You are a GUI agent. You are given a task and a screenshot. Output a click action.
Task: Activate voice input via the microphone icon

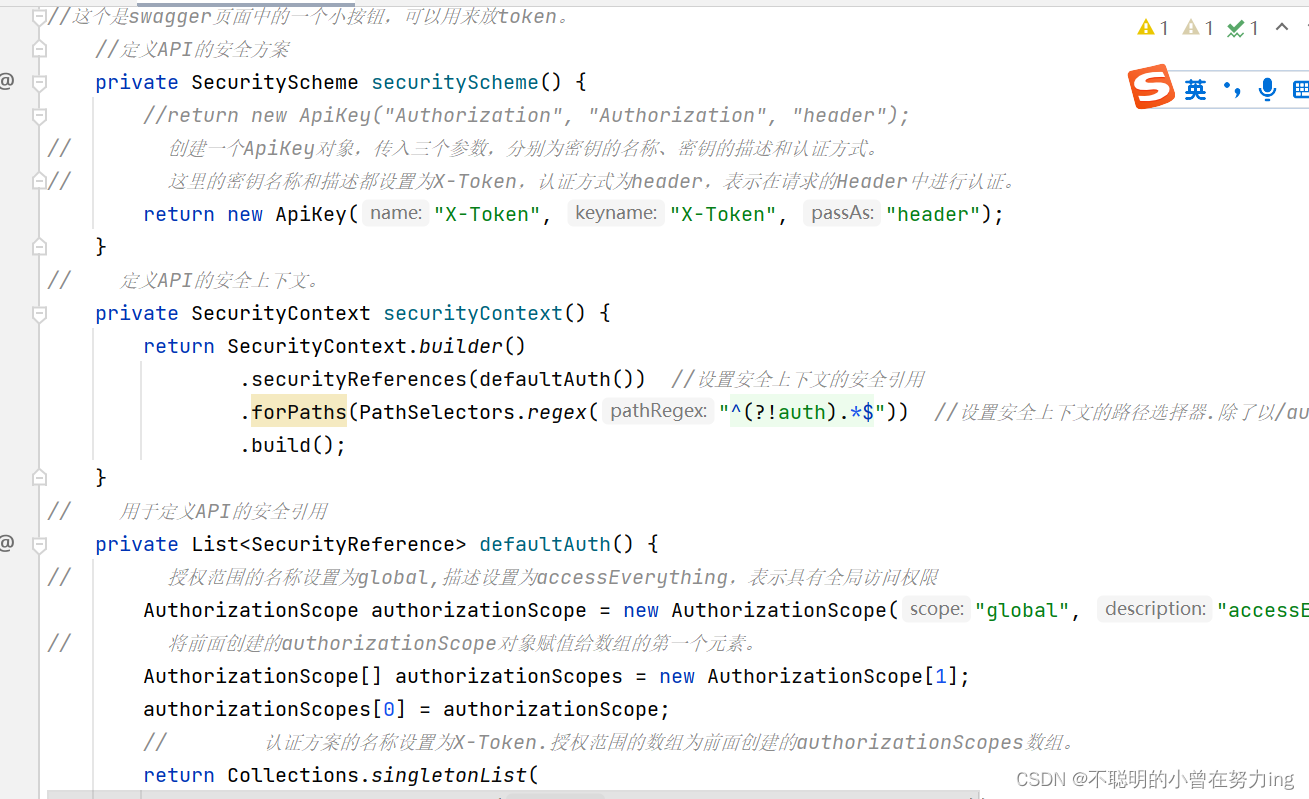1266,89
